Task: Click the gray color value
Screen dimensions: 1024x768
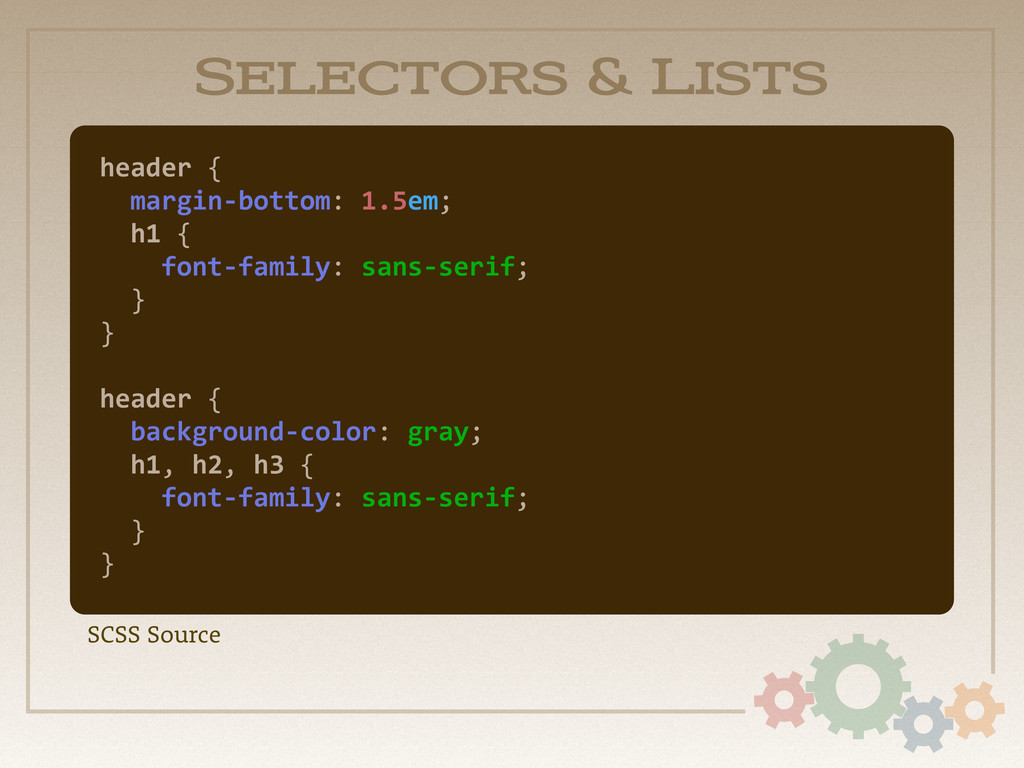Action: 438,434
